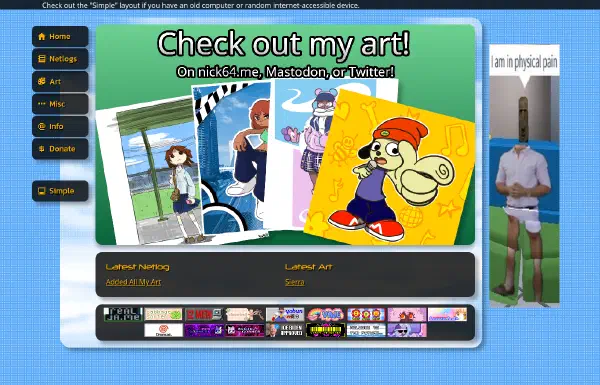Click the purple badge with sunglasses character
Viewport: 600px width, 385px height.
click(407, 330)
